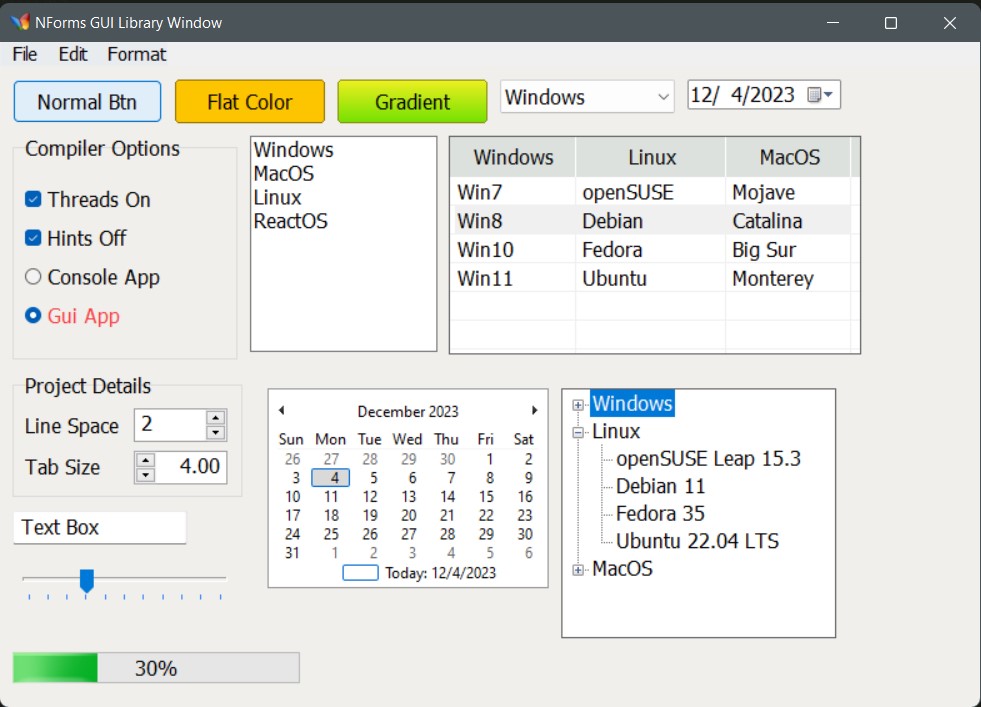Image resolution: width=981 pixels, height=707 pixels.
Task: Select the MacOS tree item label
Action: click(x=623, y=569)
